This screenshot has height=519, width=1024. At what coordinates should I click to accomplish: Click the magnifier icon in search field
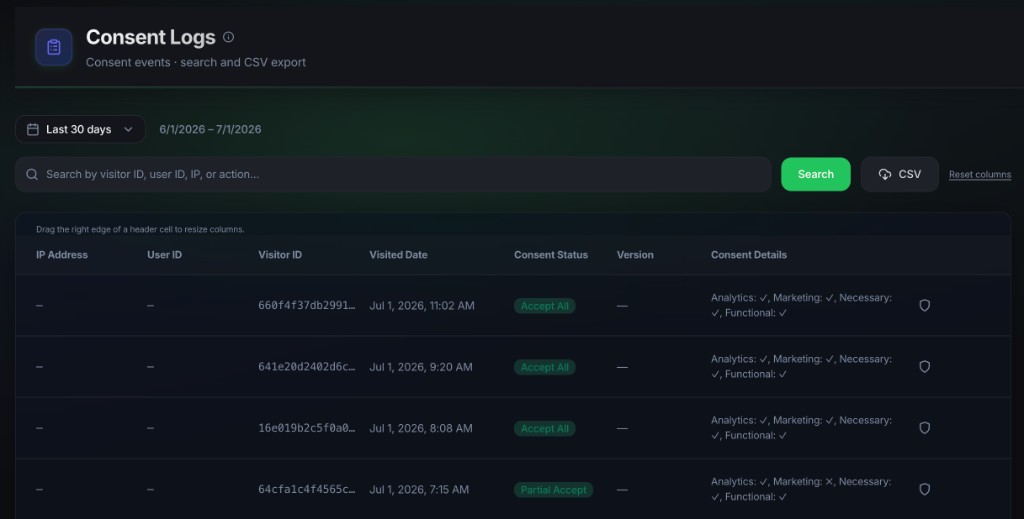pos(32,174)
